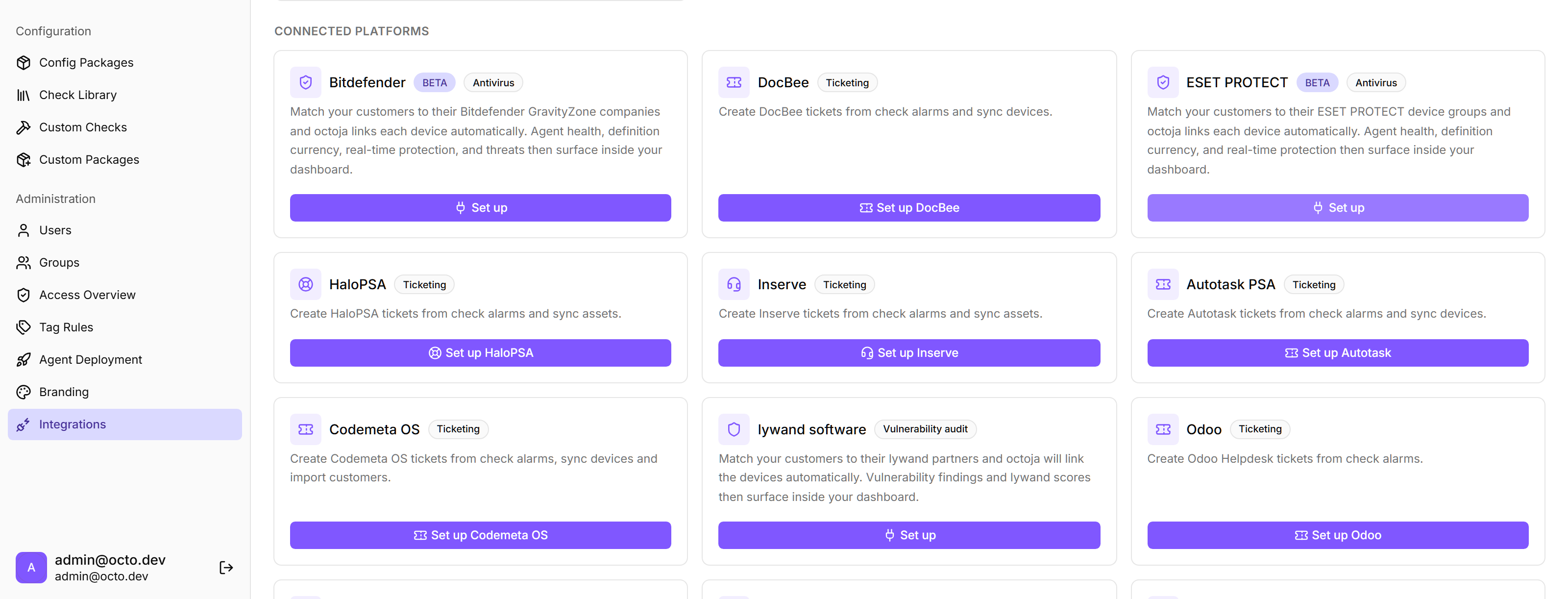Click the Ticketing tag on Odoo card
Viewport: 1568px width, 599px height.
(x=1260, y=429)
